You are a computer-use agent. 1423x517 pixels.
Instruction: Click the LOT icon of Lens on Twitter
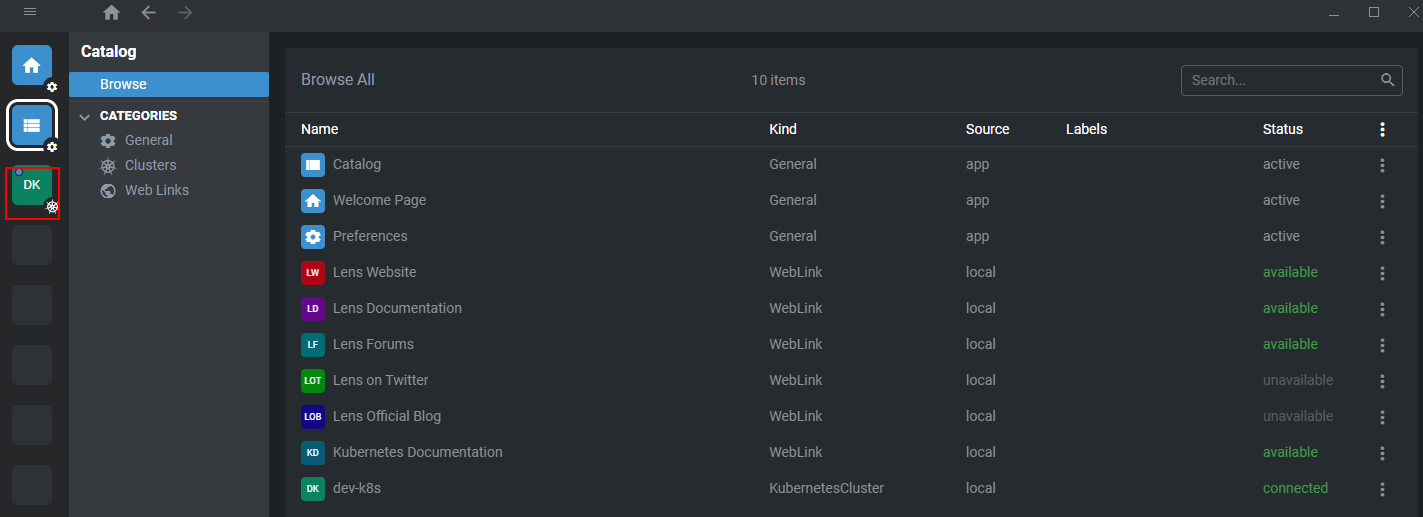click(313, 380)
